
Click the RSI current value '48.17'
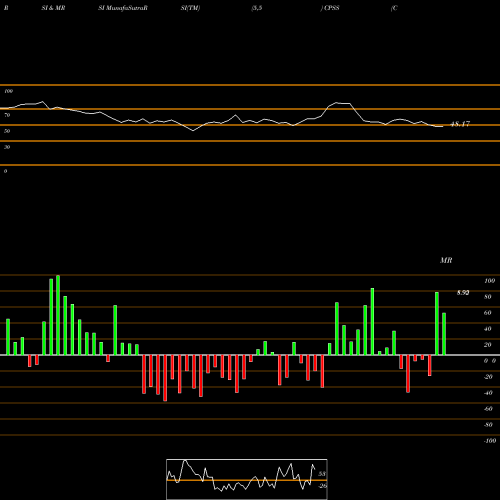pyautogui.click(x=460, y=124)
